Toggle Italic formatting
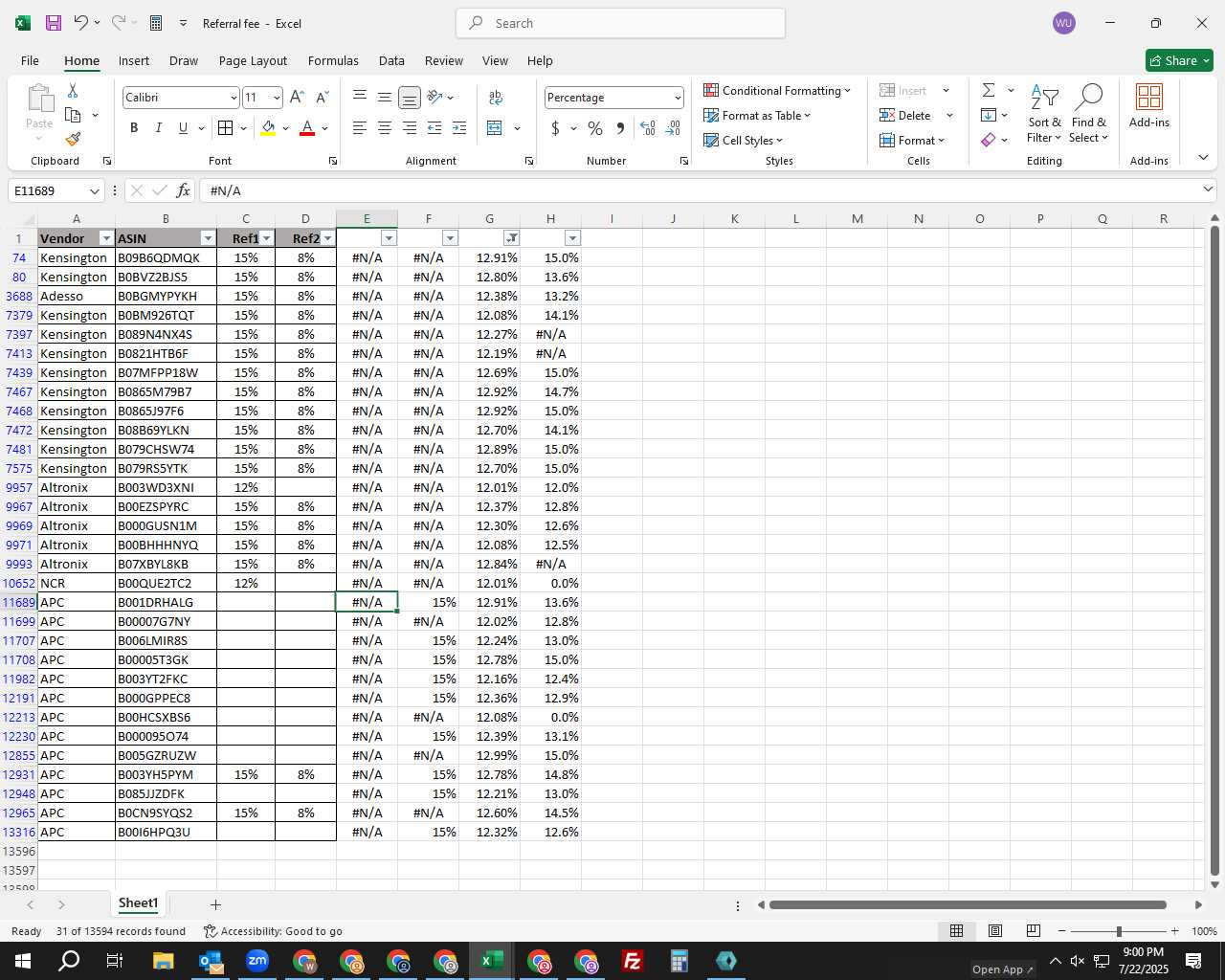The image size is (1225, 980). pos(158,127)
